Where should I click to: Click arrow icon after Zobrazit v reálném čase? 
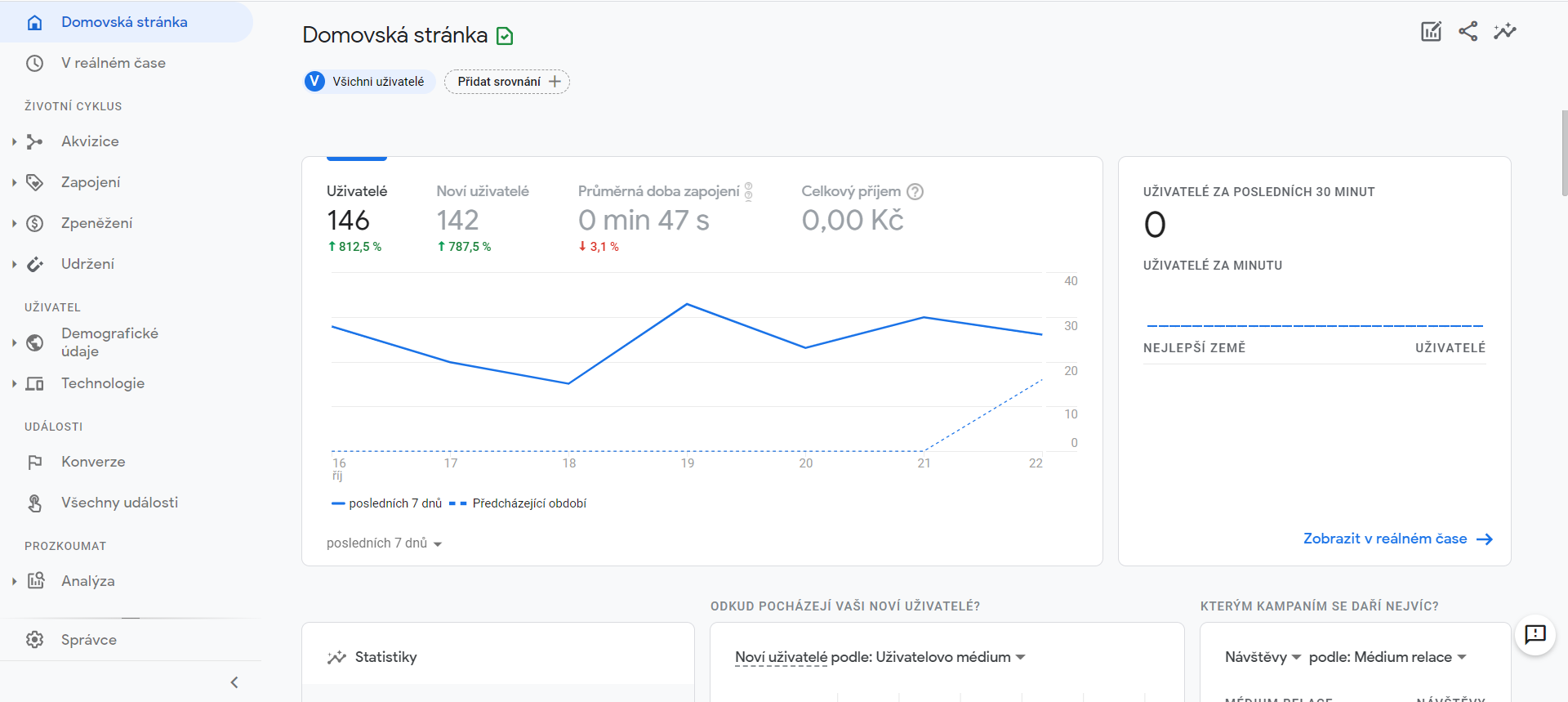[x=1485, y=539]
